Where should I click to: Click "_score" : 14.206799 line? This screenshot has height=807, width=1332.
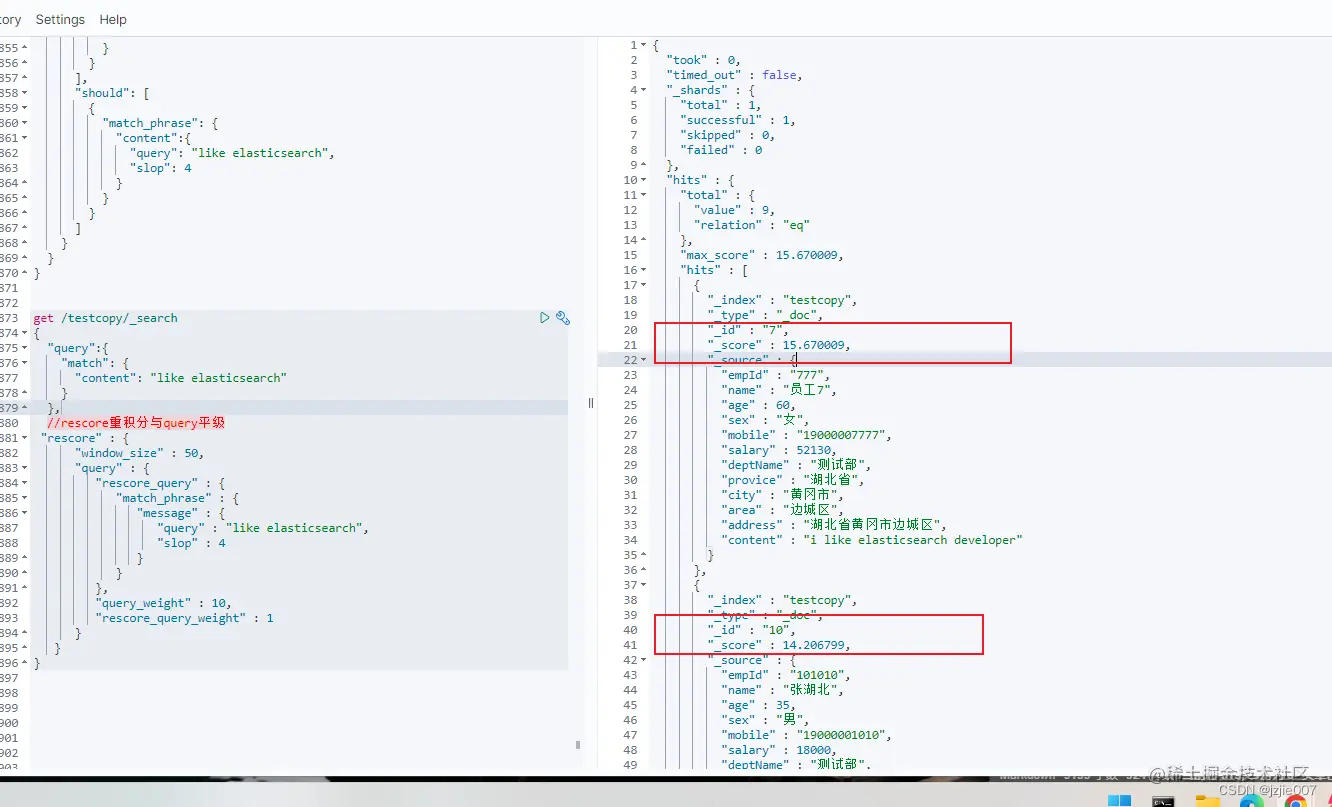[779, 645]
